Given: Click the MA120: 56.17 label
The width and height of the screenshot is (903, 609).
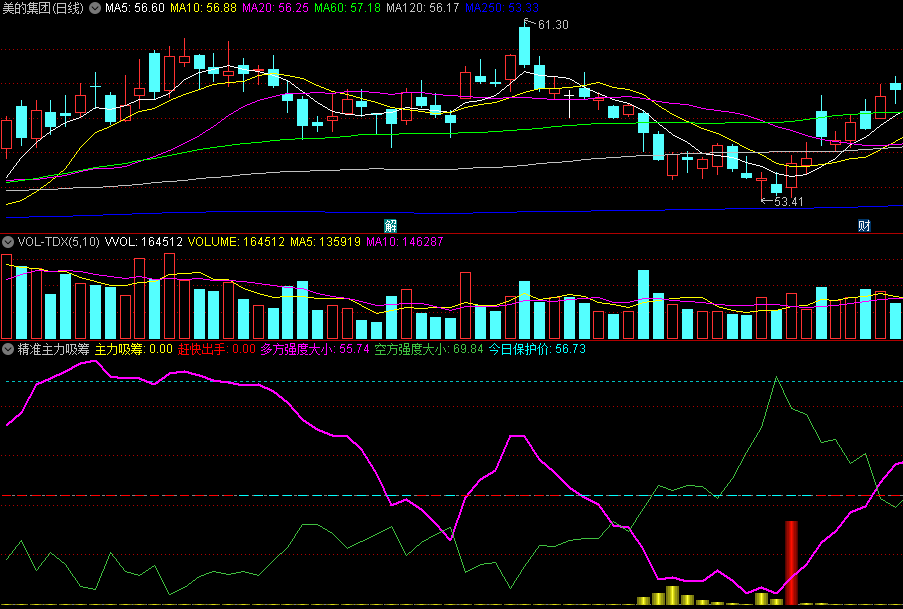Looking at the screenshot, I should [x=423, y=8].
